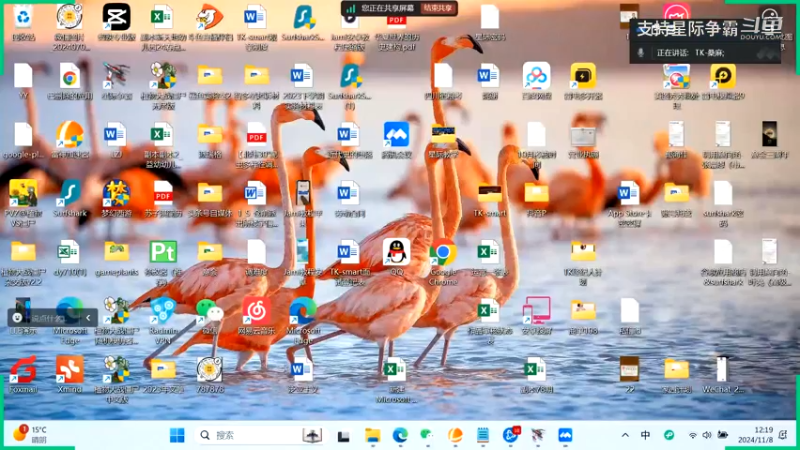
Task: Open the TK-smart folder icon
Action: pos(490,194)
